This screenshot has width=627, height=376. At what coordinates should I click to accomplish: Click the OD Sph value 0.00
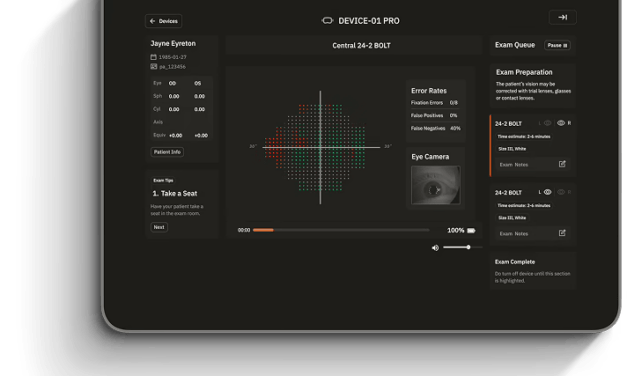coord(174,96)
